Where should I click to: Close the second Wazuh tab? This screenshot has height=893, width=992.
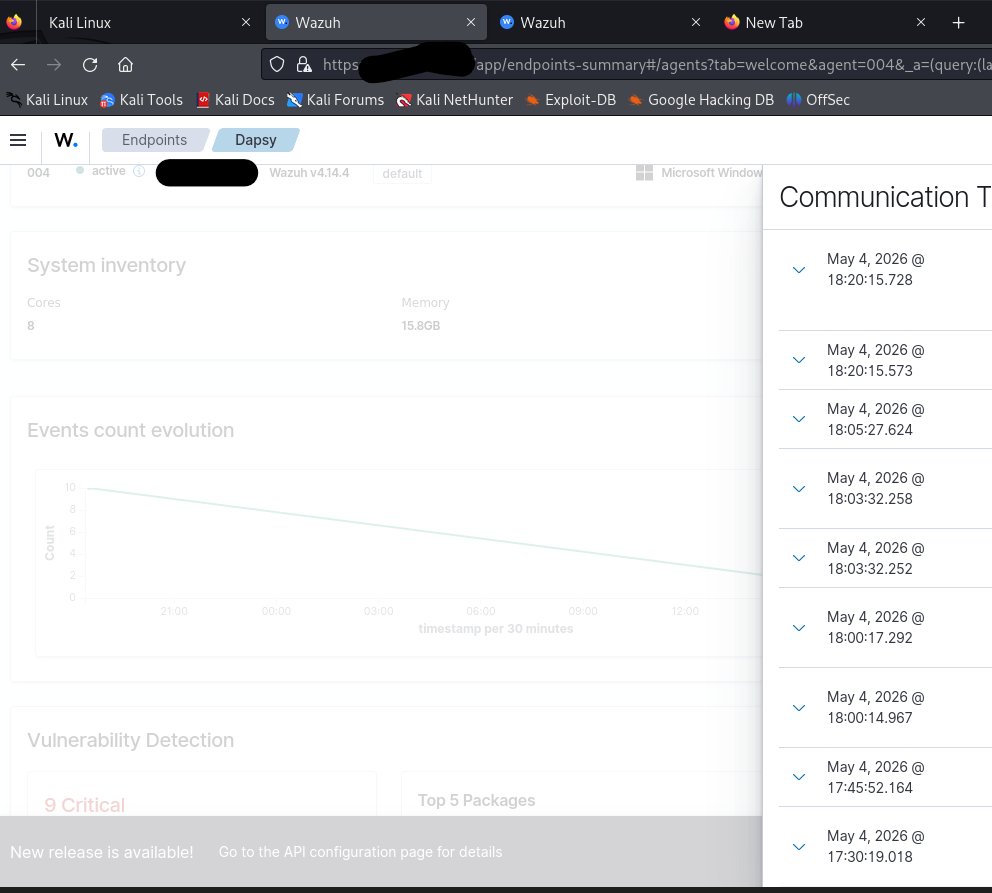coord(696,22)
